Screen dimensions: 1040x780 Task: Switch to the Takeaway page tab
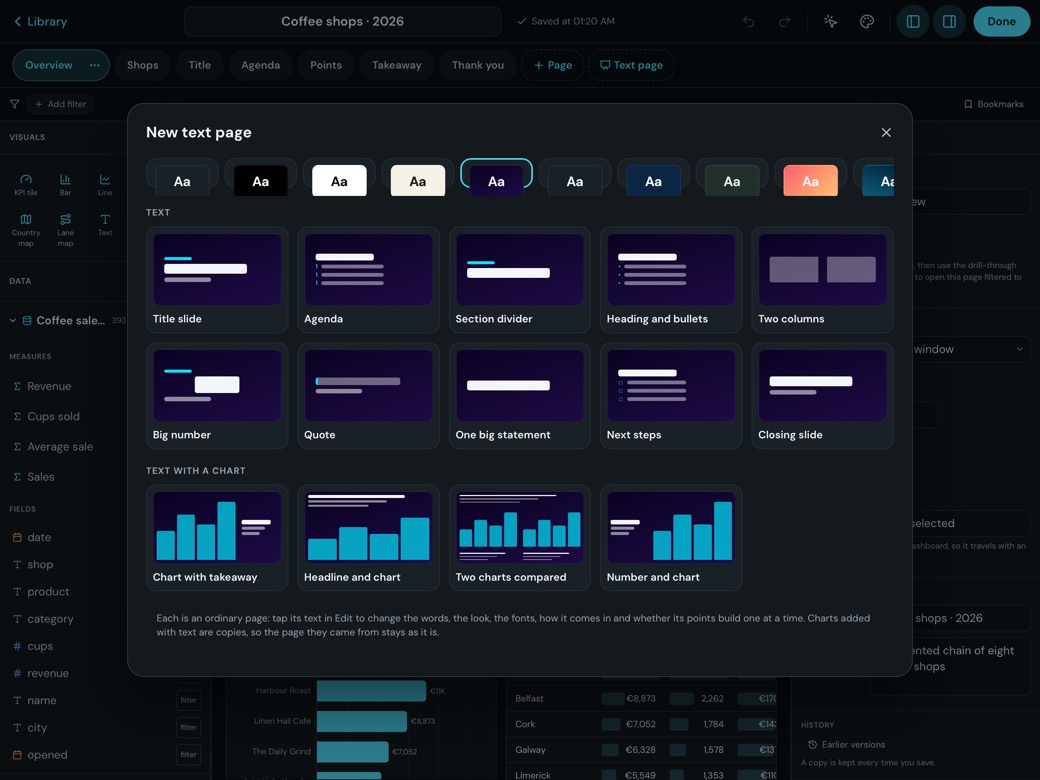[397, 65]
